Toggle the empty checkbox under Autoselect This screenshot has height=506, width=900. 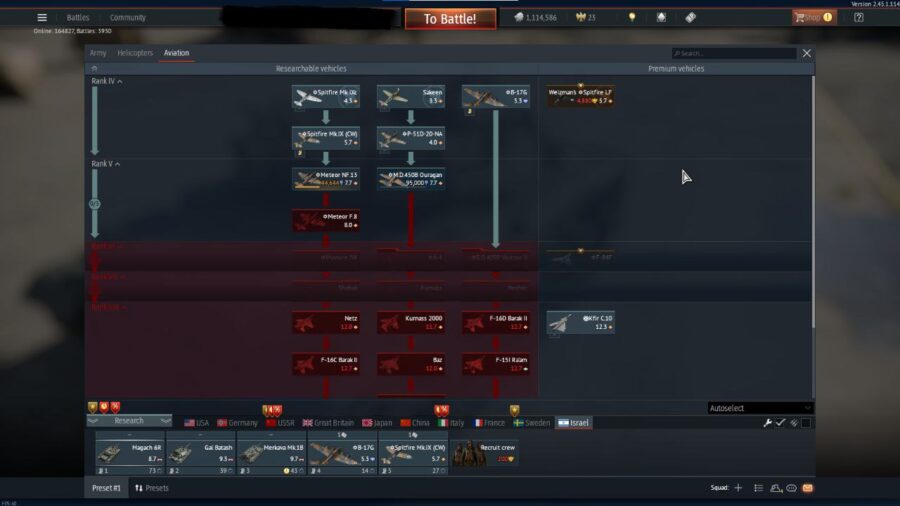point(806,423)
